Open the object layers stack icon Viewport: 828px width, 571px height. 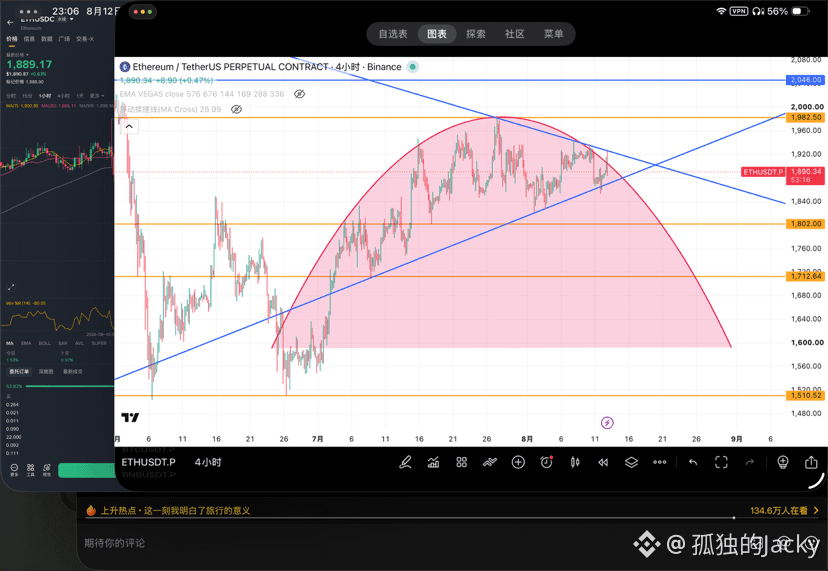(x=631, y=463)
